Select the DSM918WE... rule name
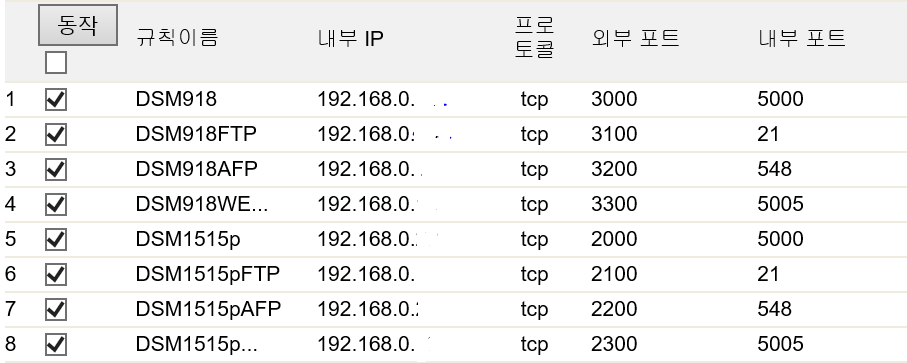This screenshot has height=363, width=907. [202, 204]
